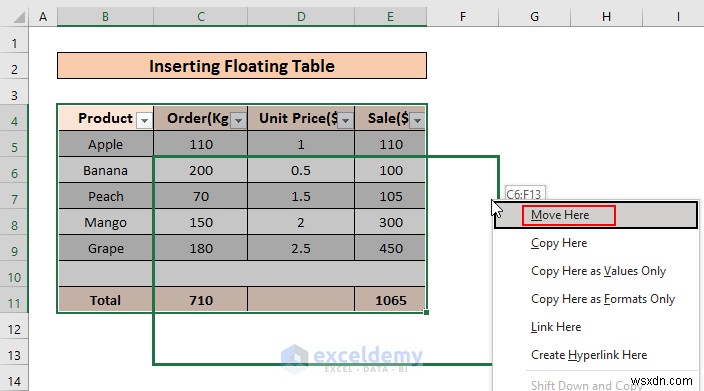Click Banana's sale value 100
This screenshot has width=704, height=391.
coord(391,170)
